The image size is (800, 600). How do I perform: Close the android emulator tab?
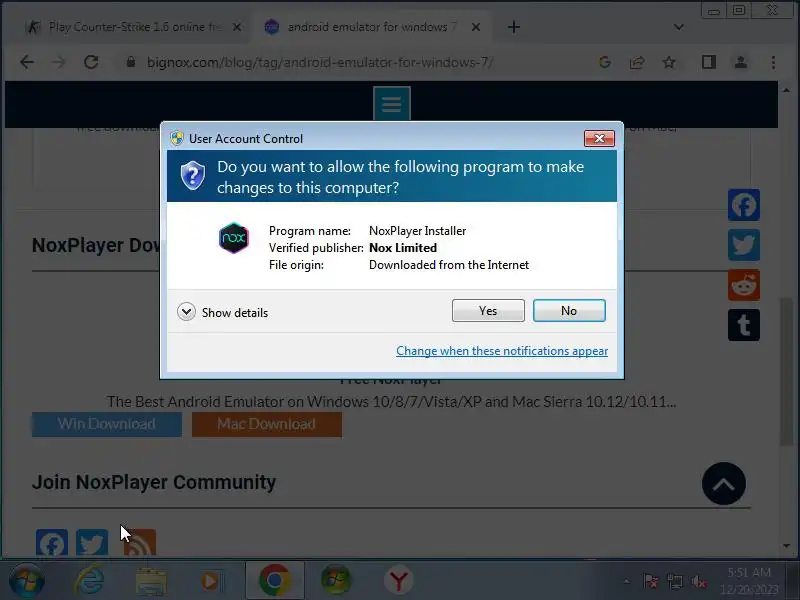click(476, 27)
